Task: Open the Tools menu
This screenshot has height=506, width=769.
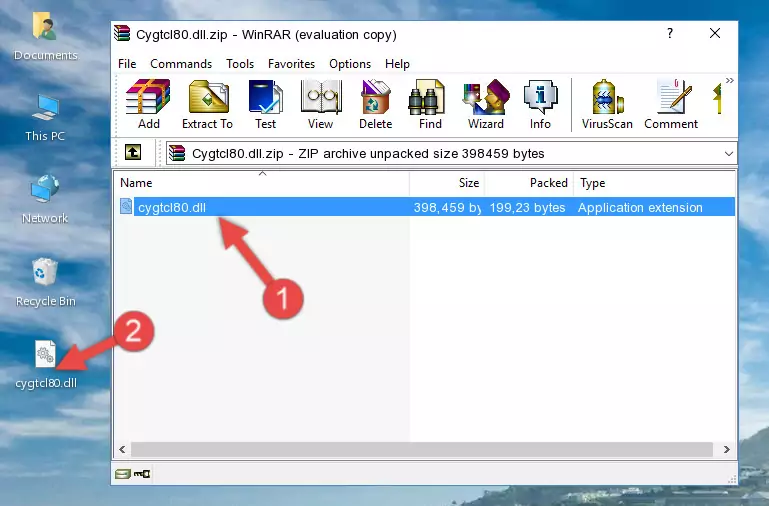Action: pyautogui.click(x=240, y=64)
